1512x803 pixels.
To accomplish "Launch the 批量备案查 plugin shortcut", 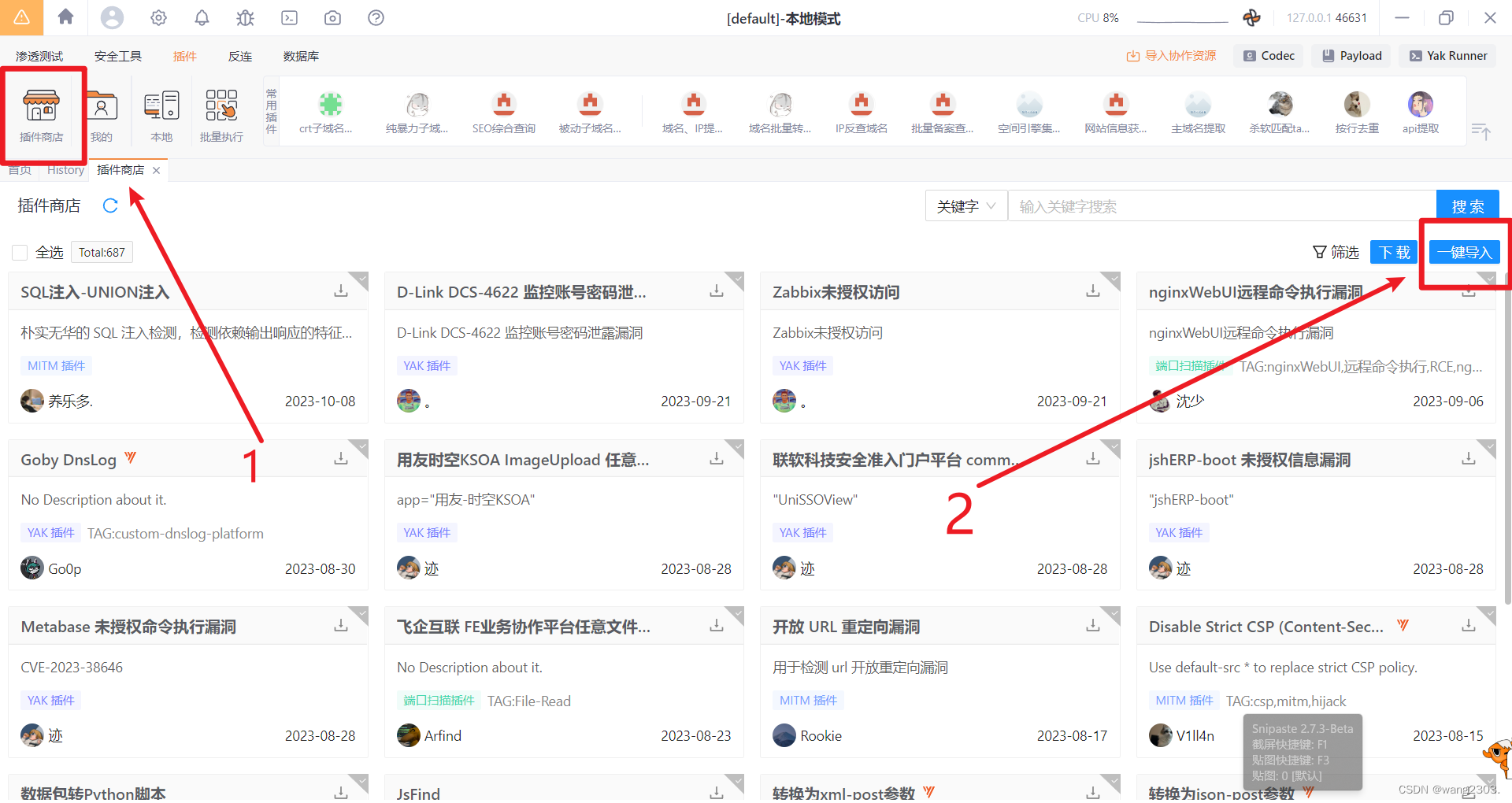I will click(x=943, y=113).
